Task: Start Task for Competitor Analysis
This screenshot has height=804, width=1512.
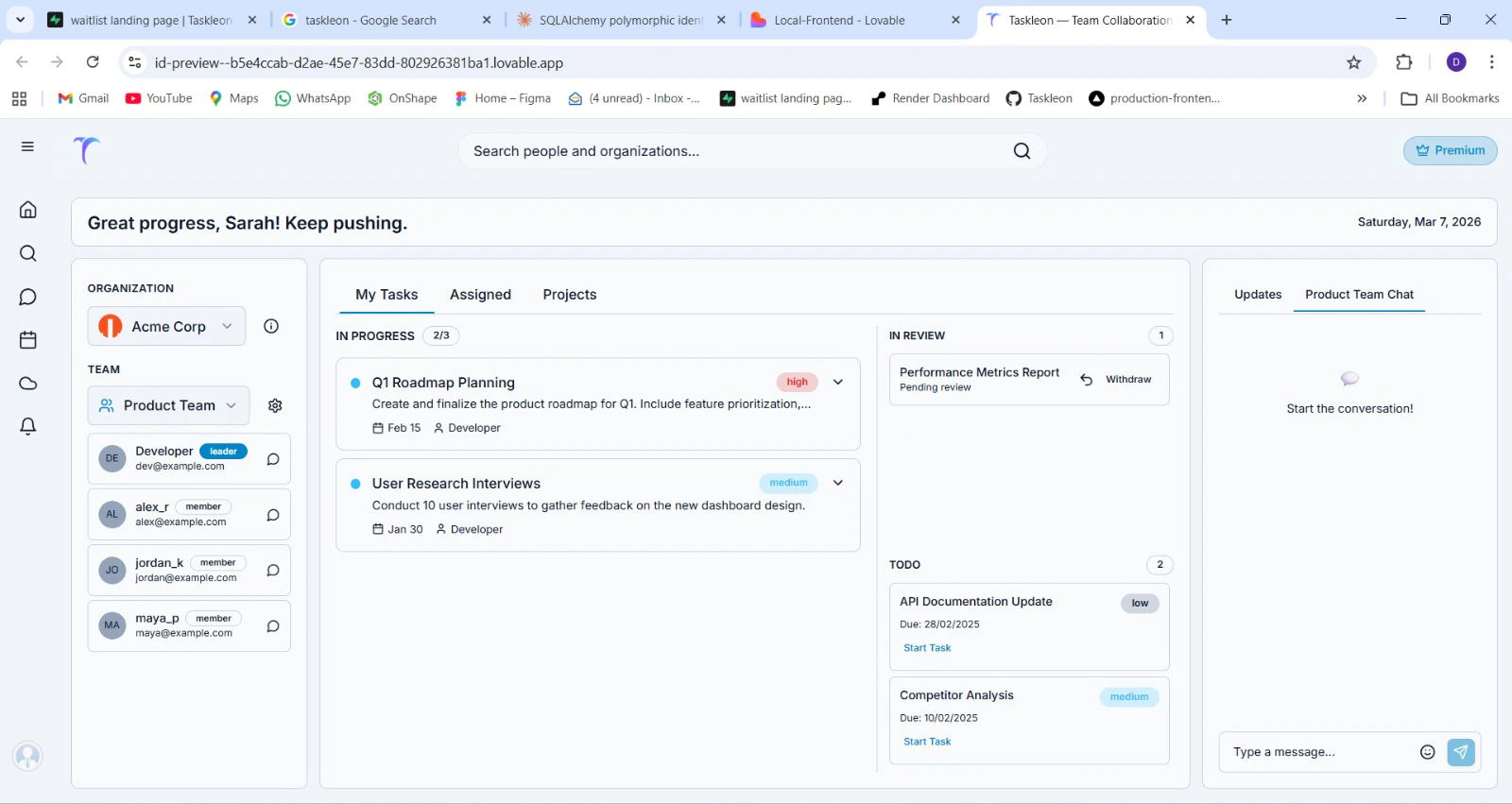Action: pyautogui.click(x=927, y=742)
